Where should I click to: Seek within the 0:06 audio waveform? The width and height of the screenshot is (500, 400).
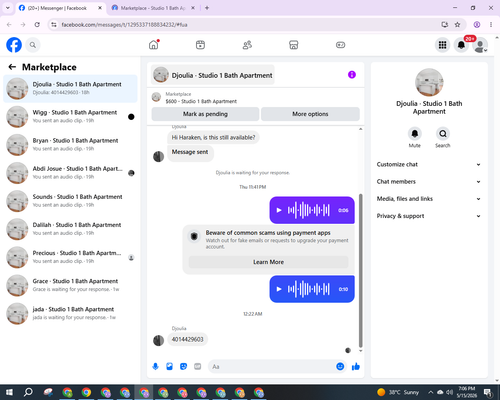[x=309, y=210]
